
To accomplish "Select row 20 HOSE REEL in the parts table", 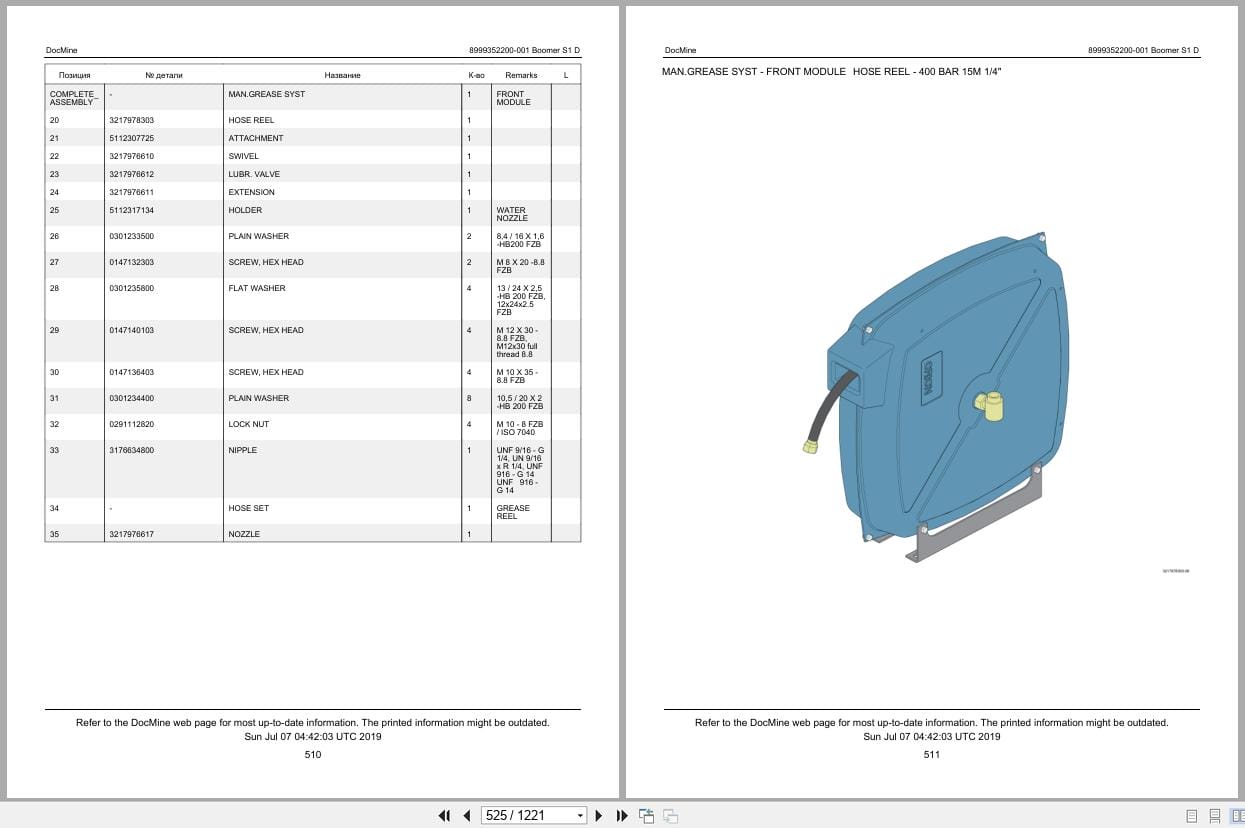I will pyautogui.click(x=252, y=119).
